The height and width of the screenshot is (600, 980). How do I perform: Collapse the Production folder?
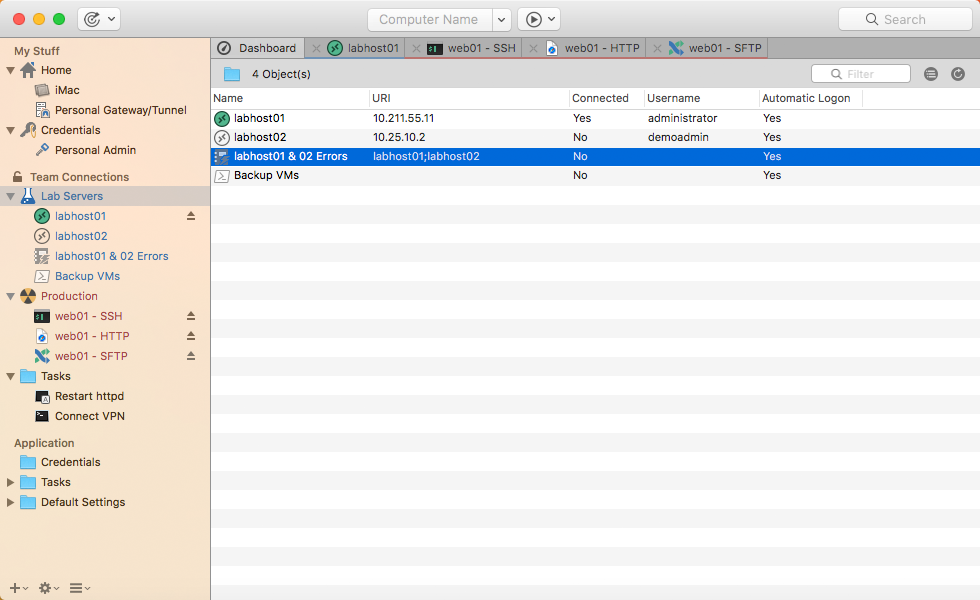[x=11, y=296]
